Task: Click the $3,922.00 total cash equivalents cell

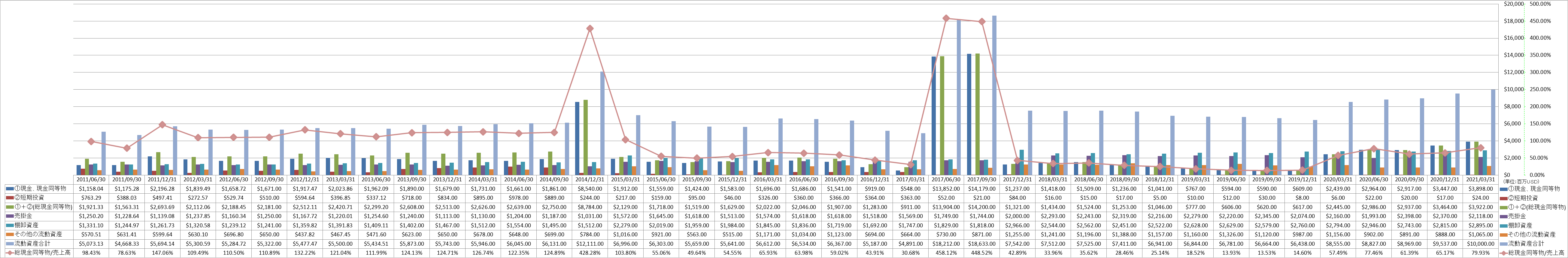Action: coord(1480,207)
